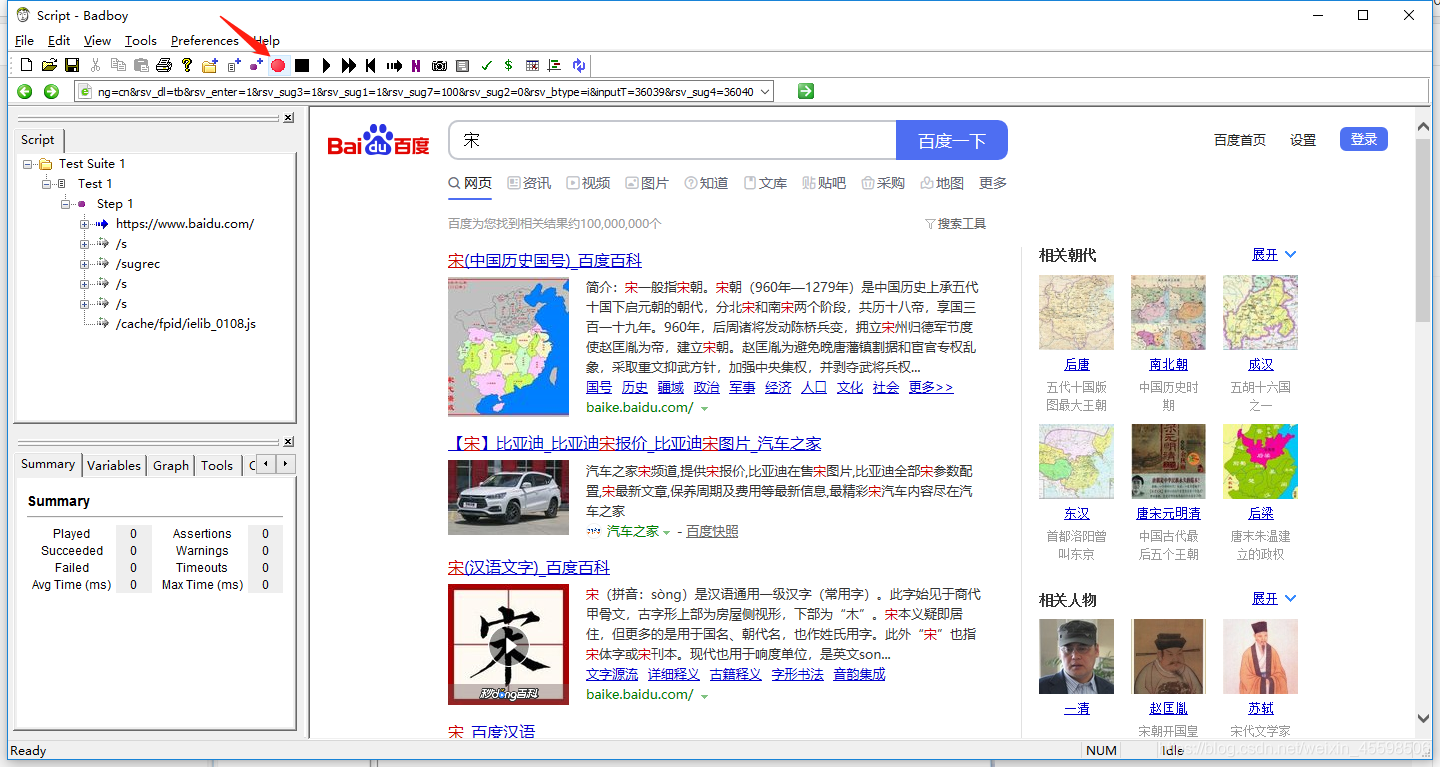Add a new test with the test-plus icon

tap(234, 65)
